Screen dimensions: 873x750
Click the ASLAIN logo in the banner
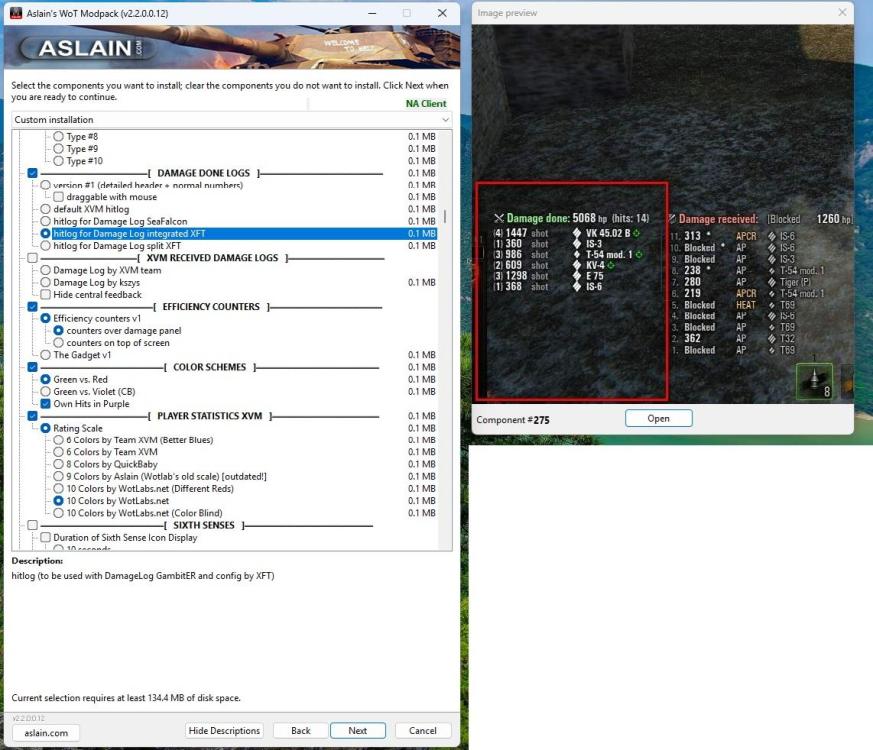[x=86, y=48]
